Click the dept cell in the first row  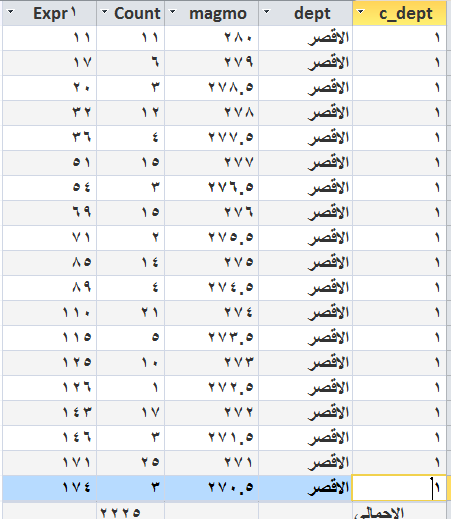click(x=305, y=38)
